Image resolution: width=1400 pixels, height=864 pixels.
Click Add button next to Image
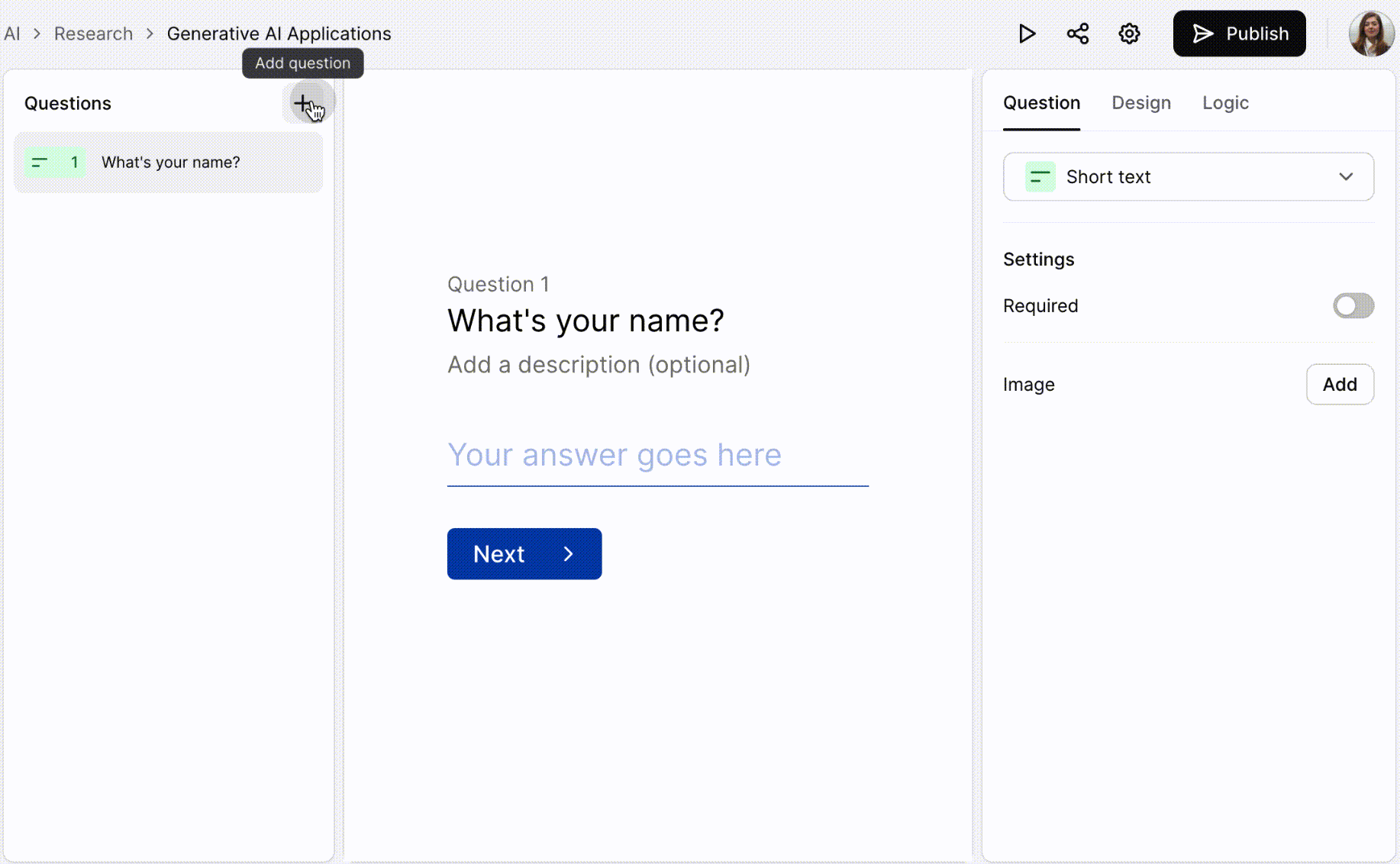point(1340,385)
